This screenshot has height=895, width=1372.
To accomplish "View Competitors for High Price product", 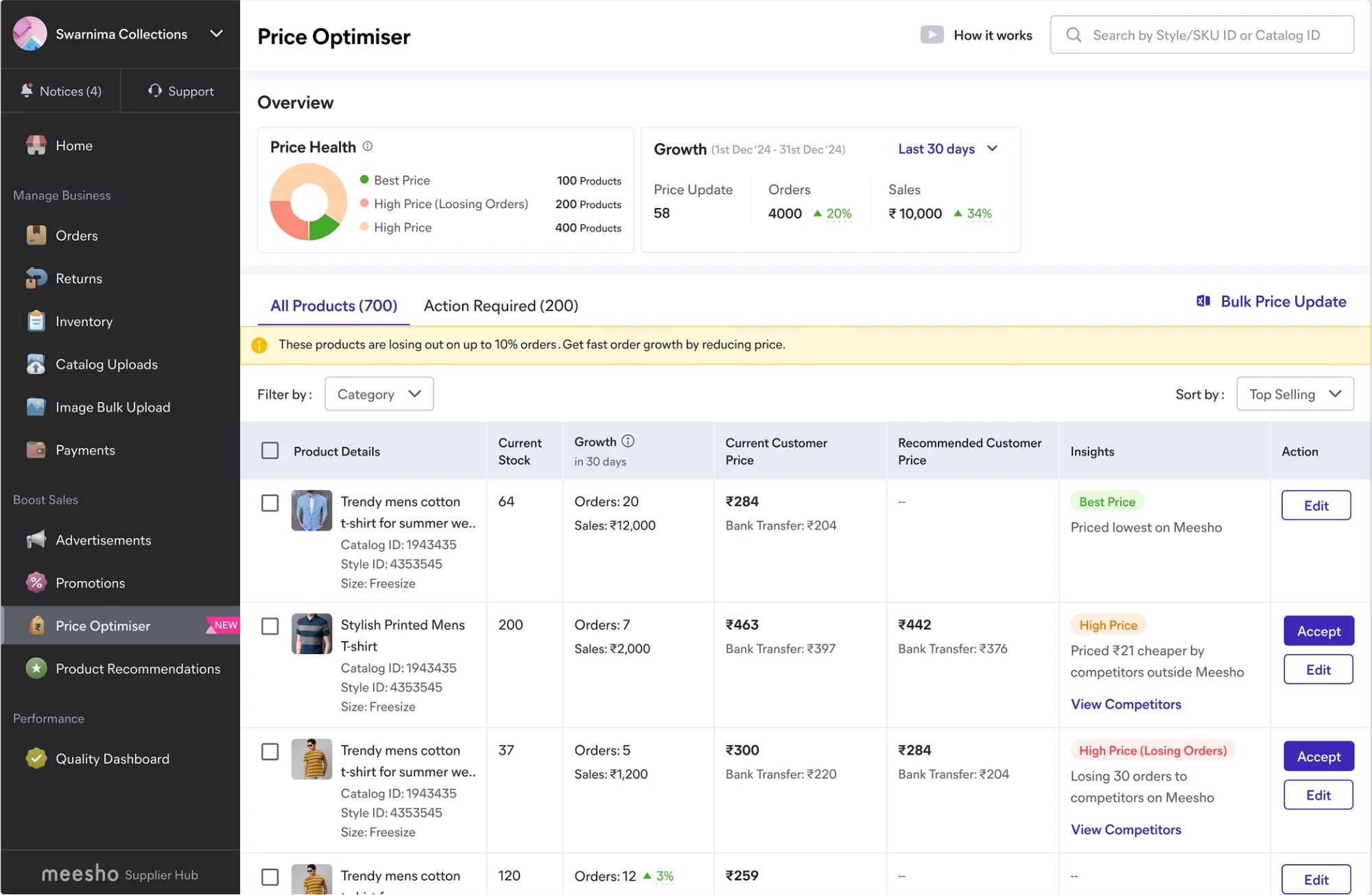I will pyautogui.click(x=1126, y=704).
